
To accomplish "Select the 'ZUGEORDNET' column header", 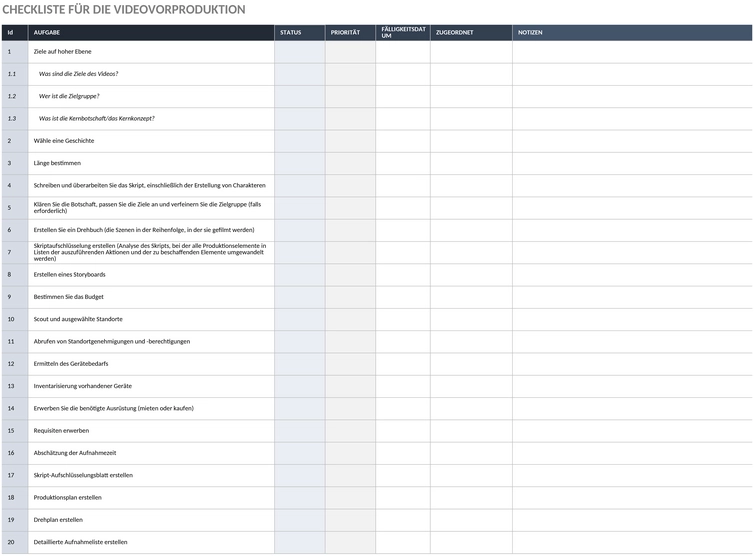I will point(471,33).
